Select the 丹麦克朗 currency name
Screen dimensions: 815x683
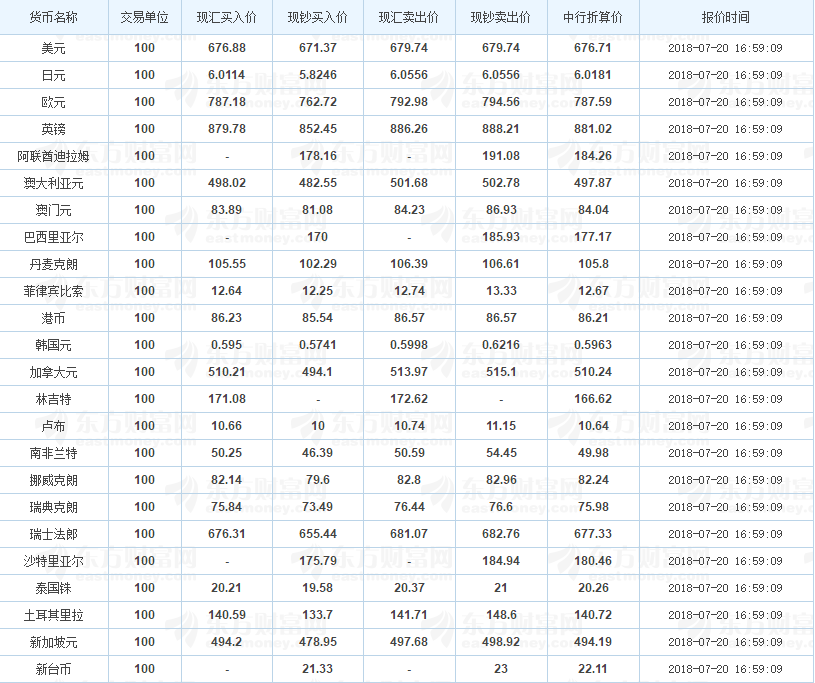pos(54,265)
